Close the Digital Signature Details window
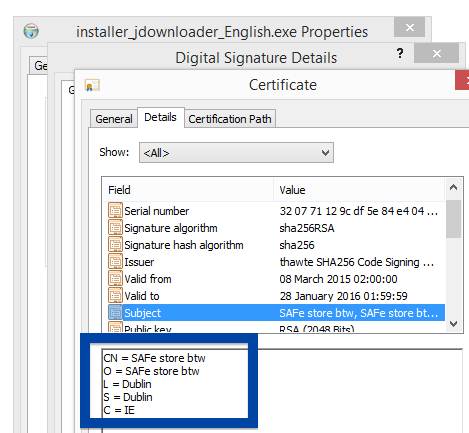 coord(437,53)
